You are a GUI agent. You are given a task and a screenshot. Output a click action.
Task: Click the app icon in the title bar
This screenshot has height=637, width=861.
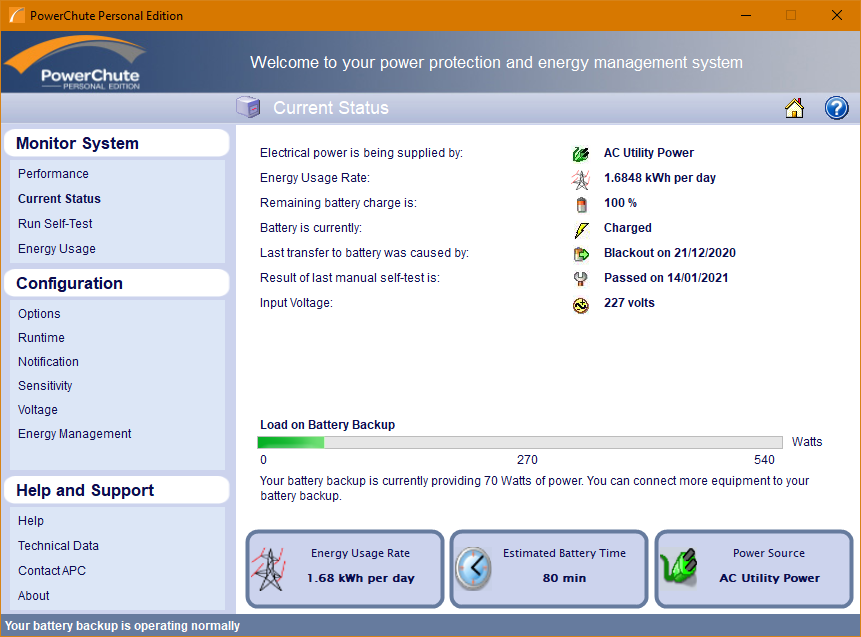click(x=16, y=15)
